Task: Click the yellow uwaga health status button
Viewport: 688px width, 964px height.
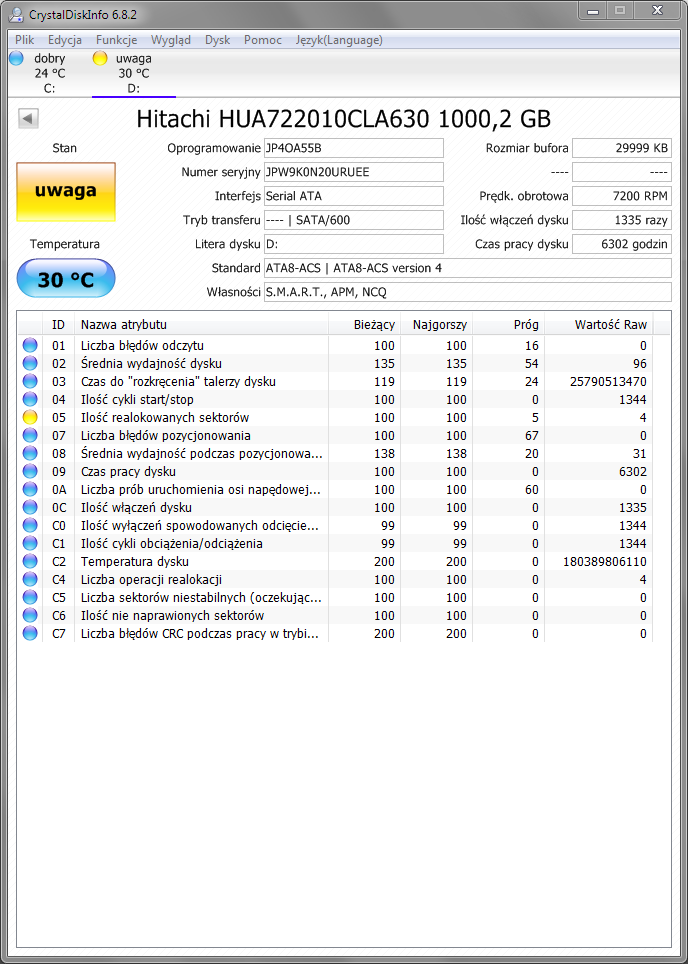Action: 66,191
